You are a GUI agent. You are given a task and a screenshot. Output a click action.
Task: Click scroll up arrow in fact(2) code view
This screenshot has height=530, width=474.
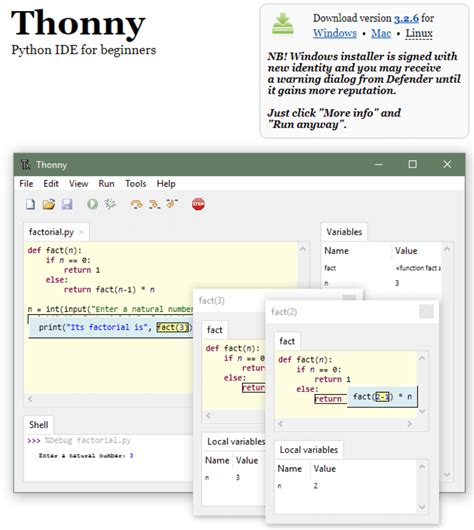pos(422,358)
